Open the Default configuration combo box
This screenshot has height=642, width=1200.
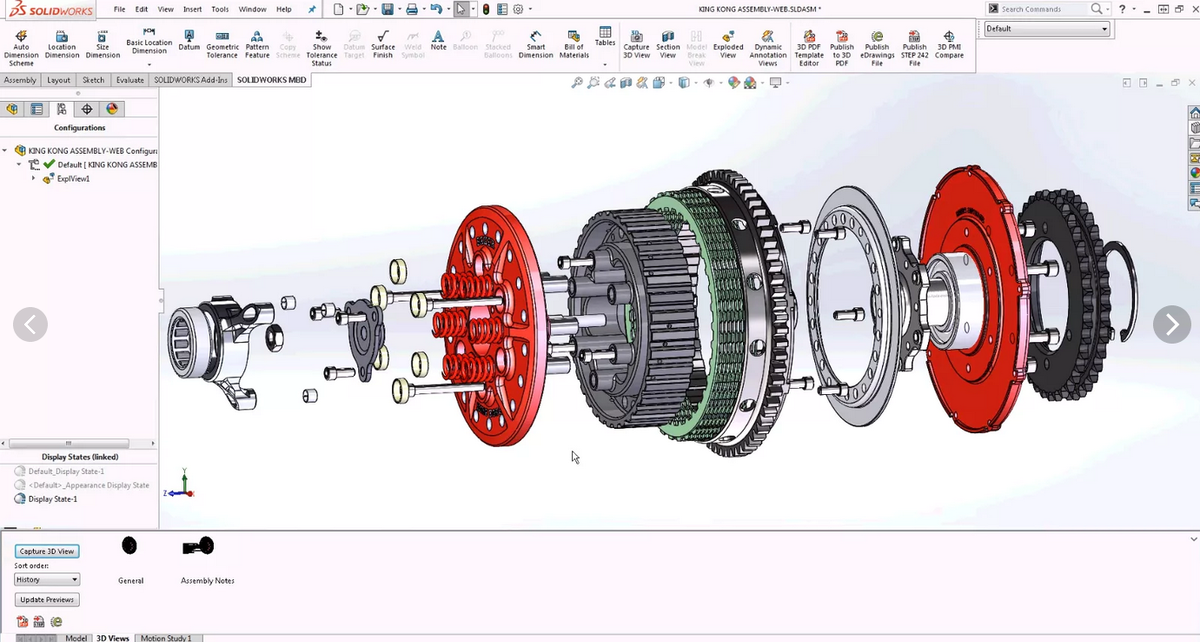click(x=1047, y=29)
